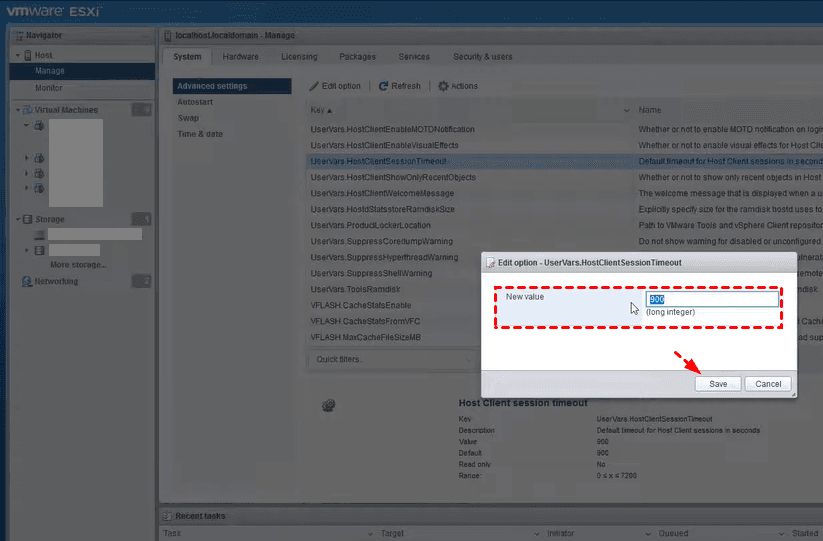Select Manage under Host

coord(82,71)
